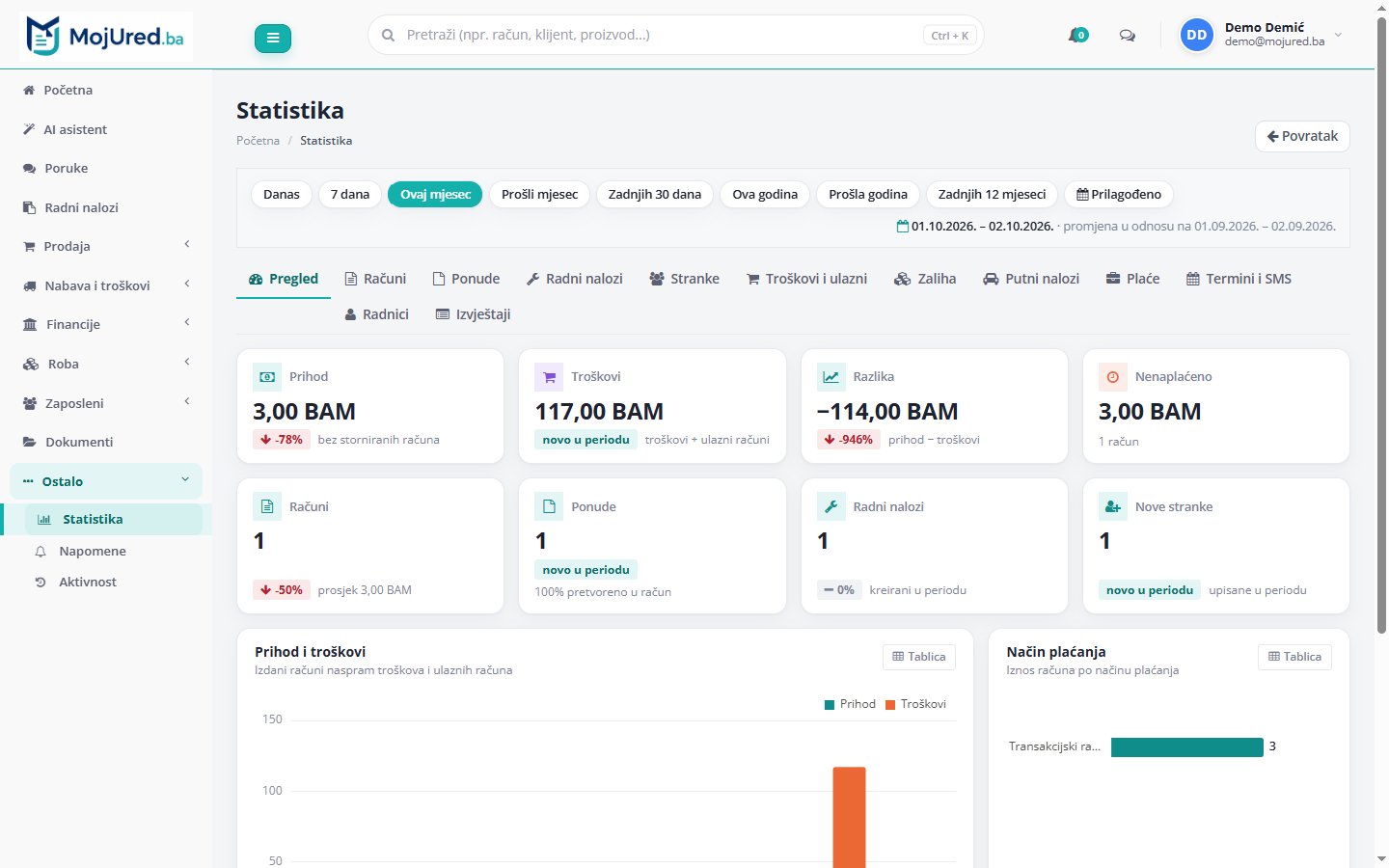1389x868 pixels.
Task: Collapse the Ostalo sidebar section
Action: point(106,481)
